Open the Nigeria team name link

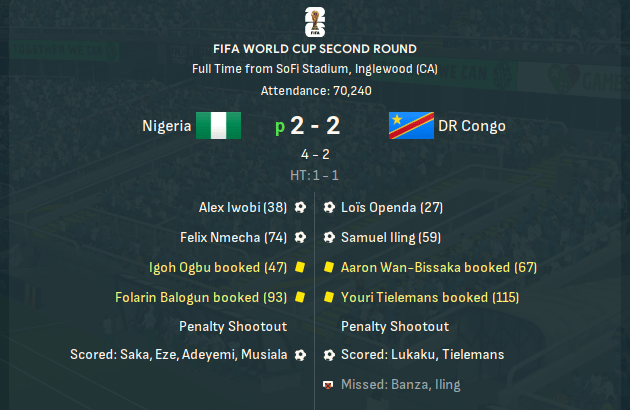point(167,126)
